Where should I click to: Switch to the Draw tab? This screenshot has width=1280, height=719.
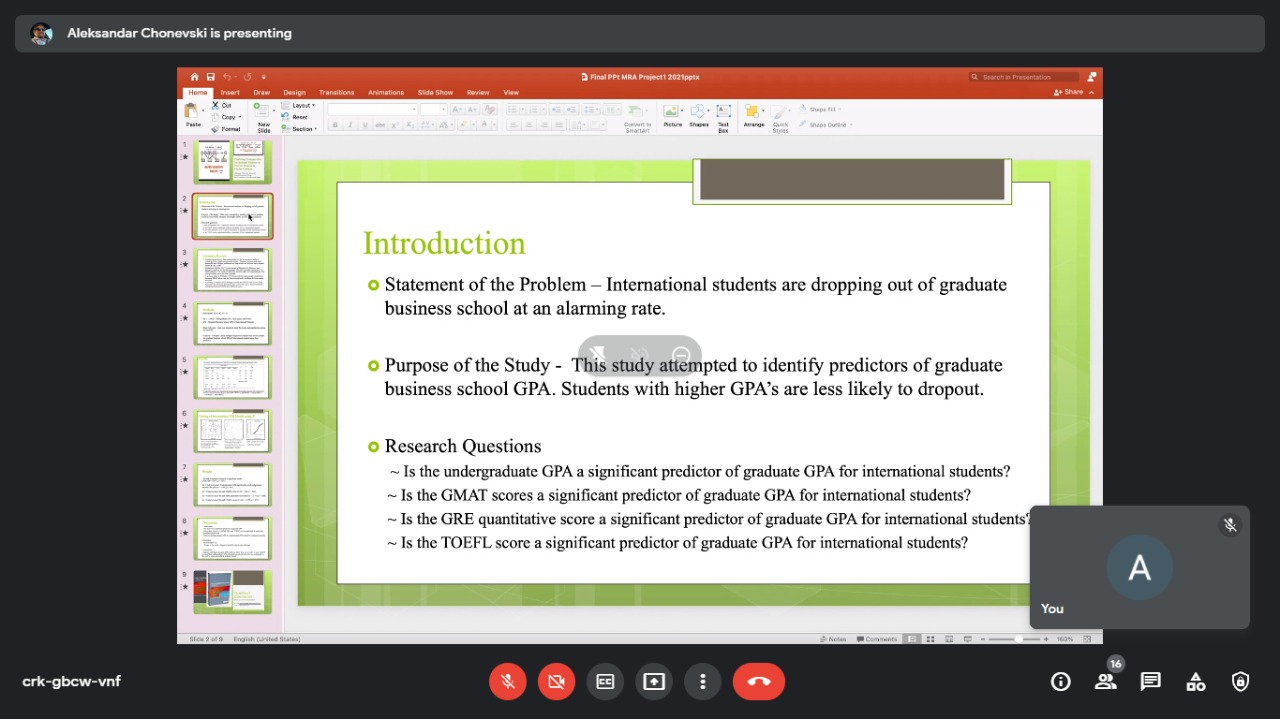261,93
